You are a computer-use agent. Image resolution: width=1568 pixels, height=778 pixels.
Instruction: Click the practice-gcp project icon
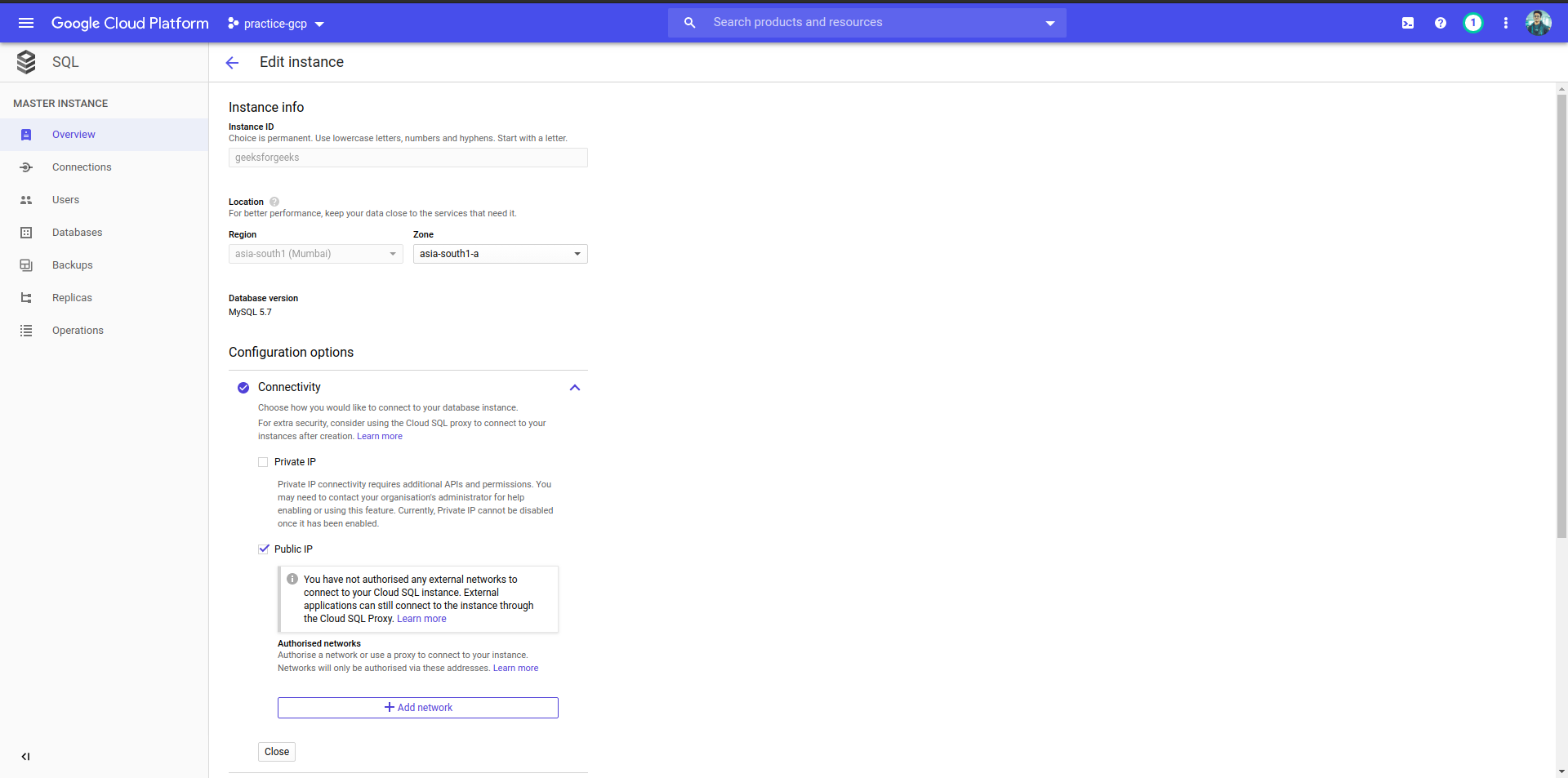(233, 24)
